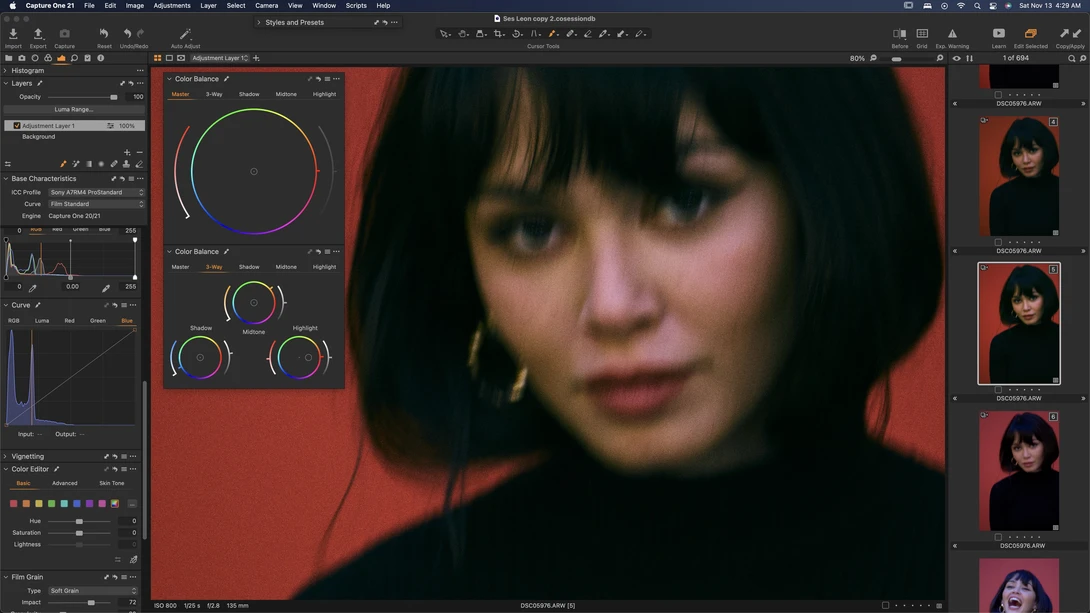
Task: Toggle the browser visibility eye icon
Action: point(957,58)
